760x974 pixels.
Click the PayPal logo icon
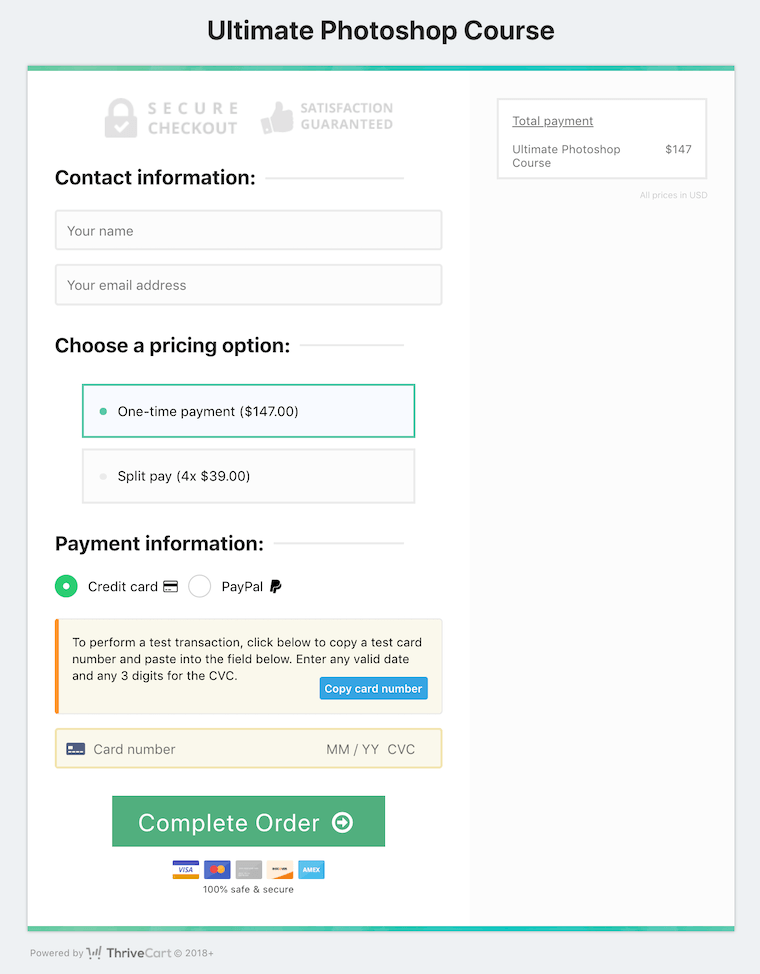click(275, 586)
